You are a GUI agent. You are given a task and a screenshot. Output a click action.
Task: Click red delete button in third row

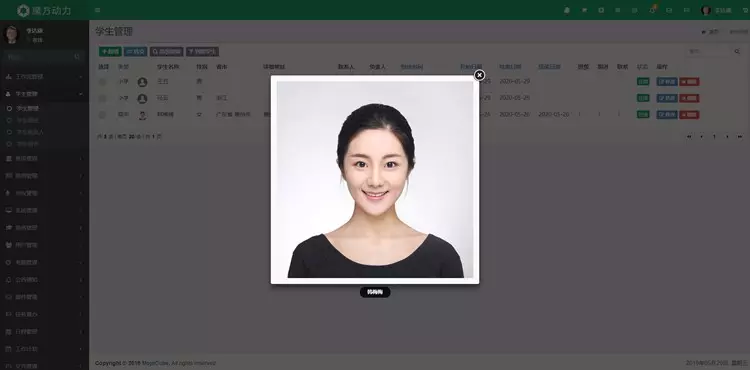[689, 115]
